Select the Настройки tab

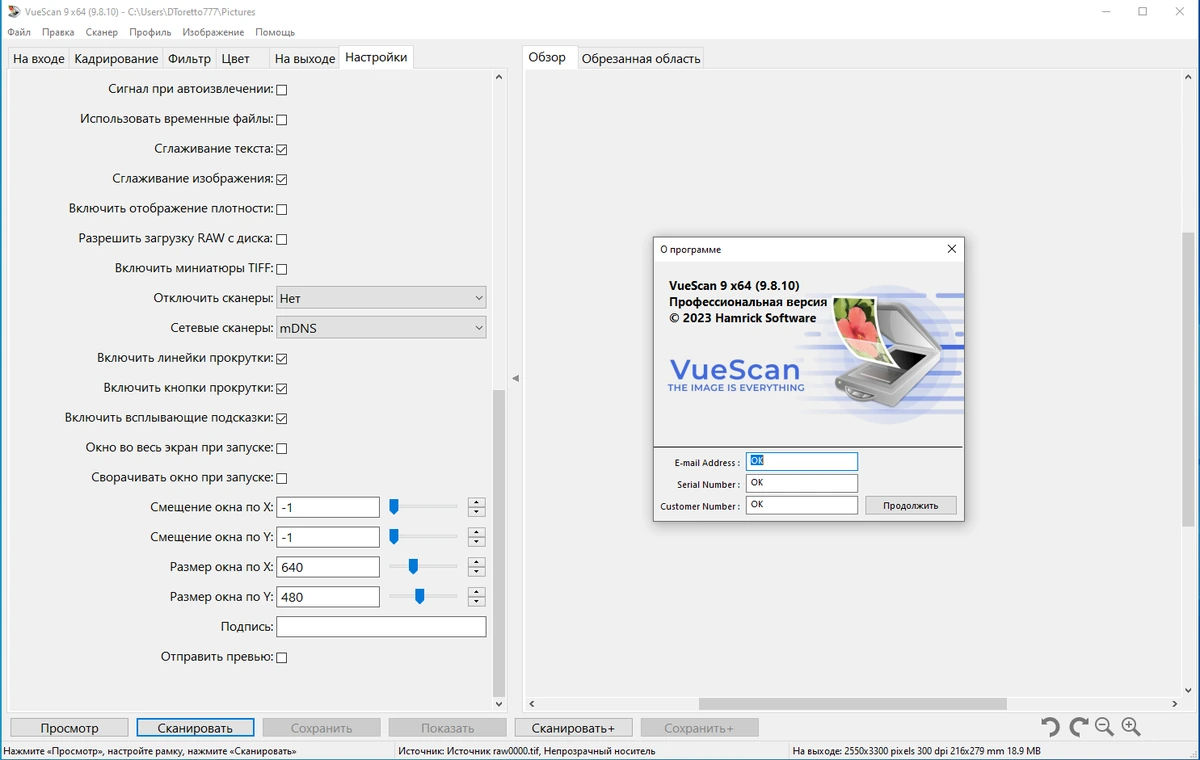pos(376,57)
